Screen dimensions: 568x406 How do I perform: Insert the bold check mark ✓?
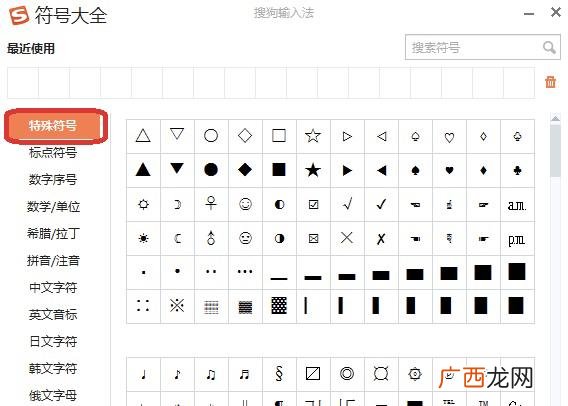(381, 204)
